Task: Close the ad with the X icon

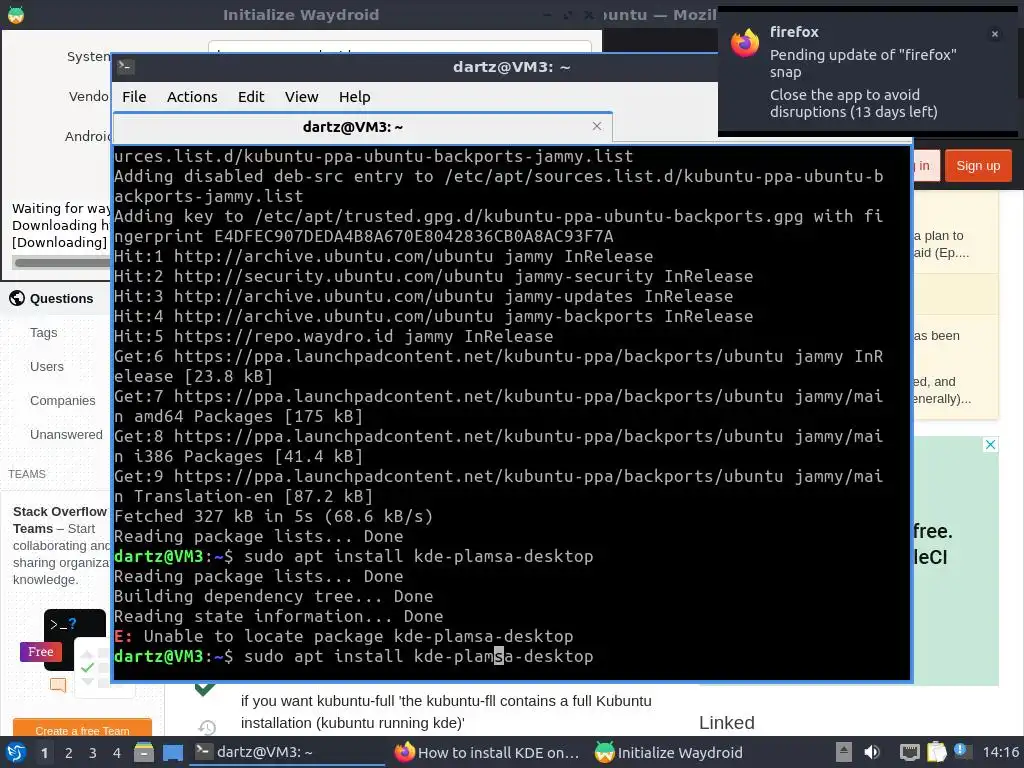Action: [x=990, y=445]
